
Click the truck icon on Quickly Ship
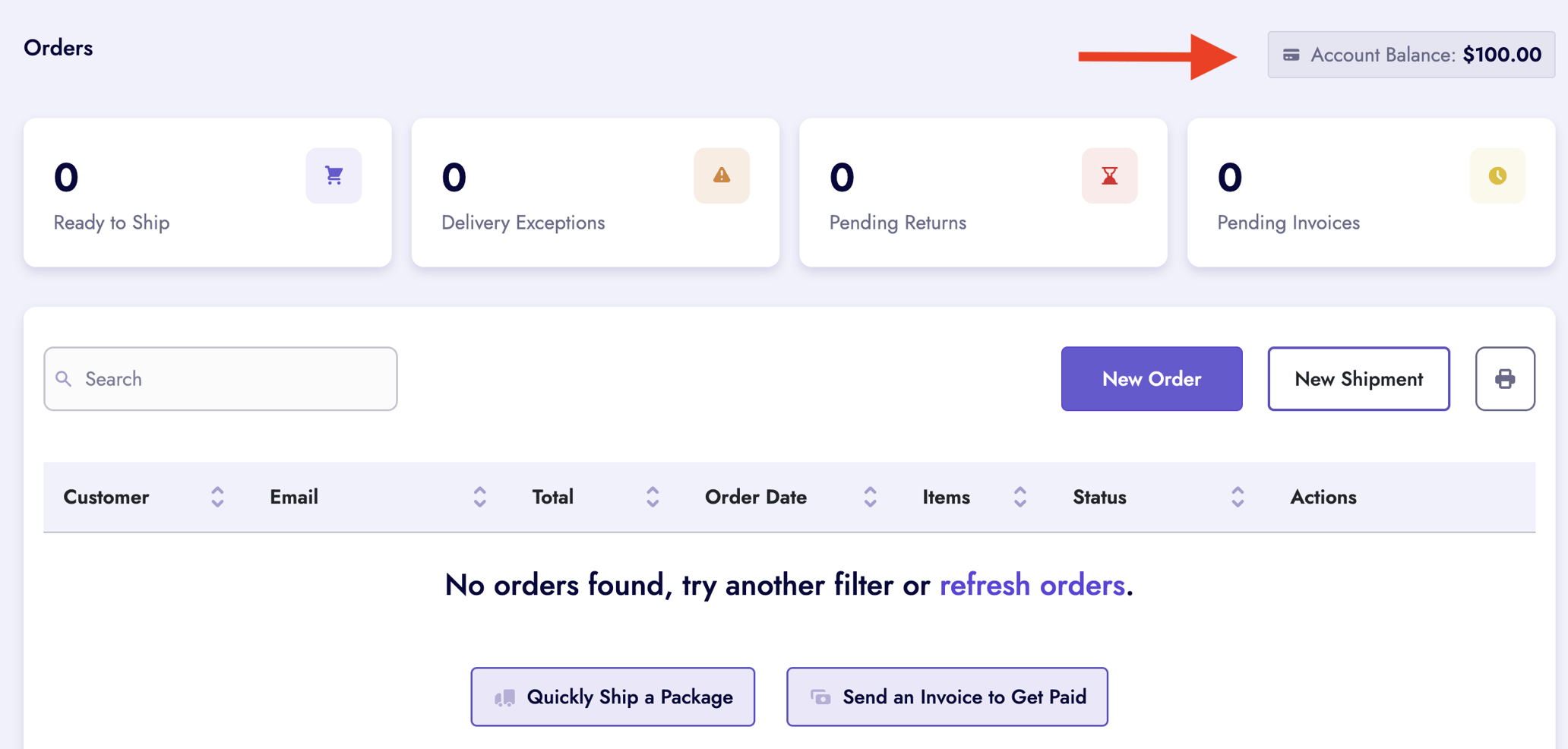tap(505, 697)
